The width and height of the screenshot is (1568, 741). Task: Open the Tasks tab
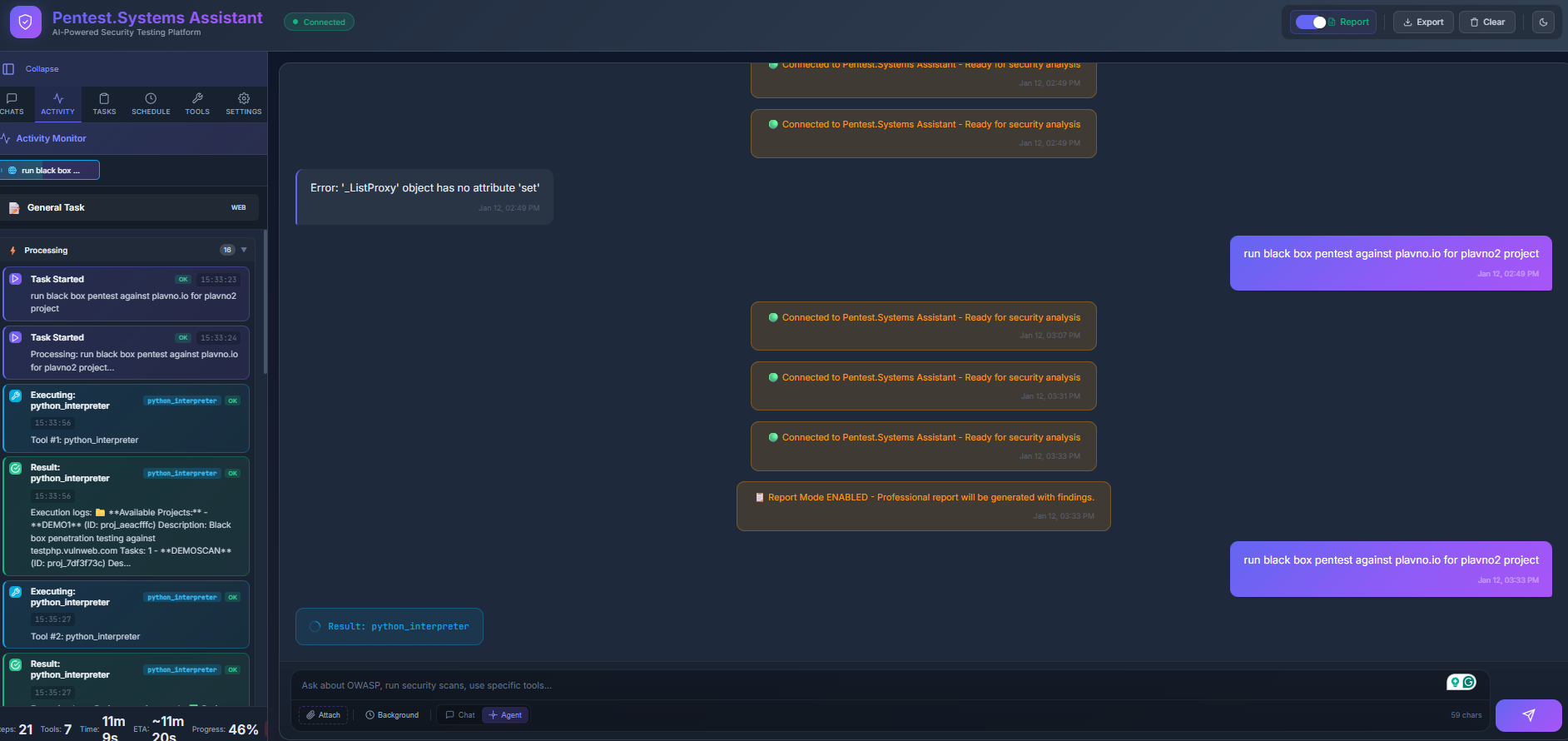coord(104,103)
